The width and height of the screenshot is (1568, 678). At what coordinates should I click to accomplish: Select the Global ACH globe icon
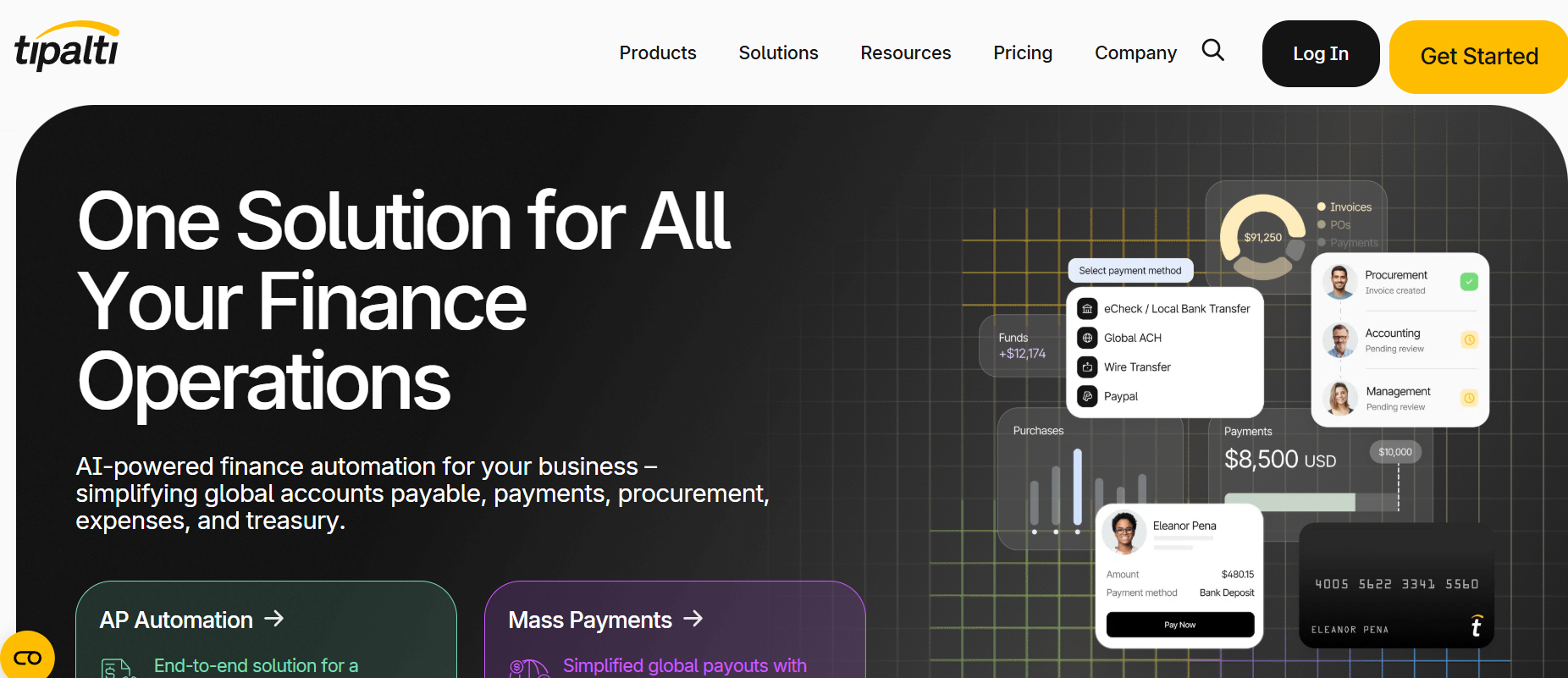coord(1088,338)
